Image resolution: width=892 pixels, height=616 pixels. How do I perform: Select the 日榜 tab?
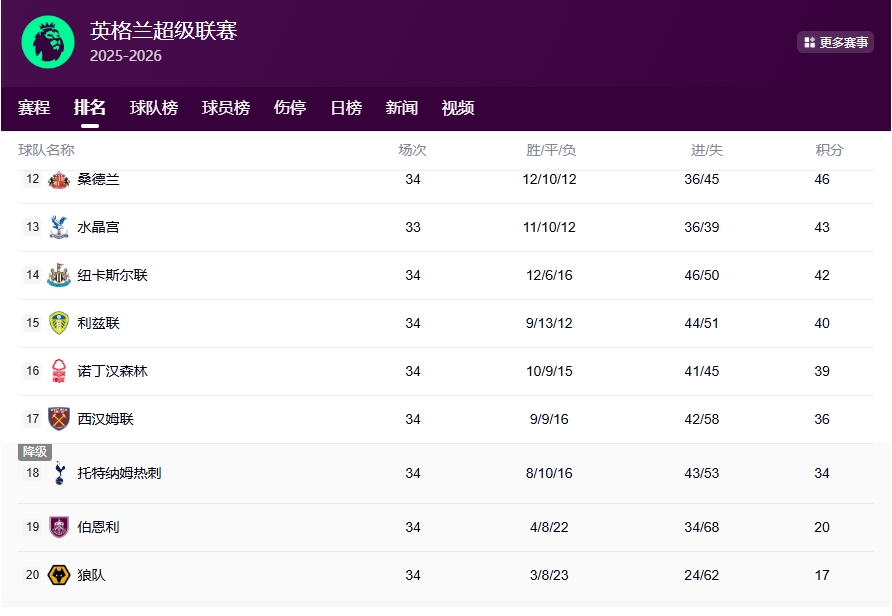tap(346, 108)
